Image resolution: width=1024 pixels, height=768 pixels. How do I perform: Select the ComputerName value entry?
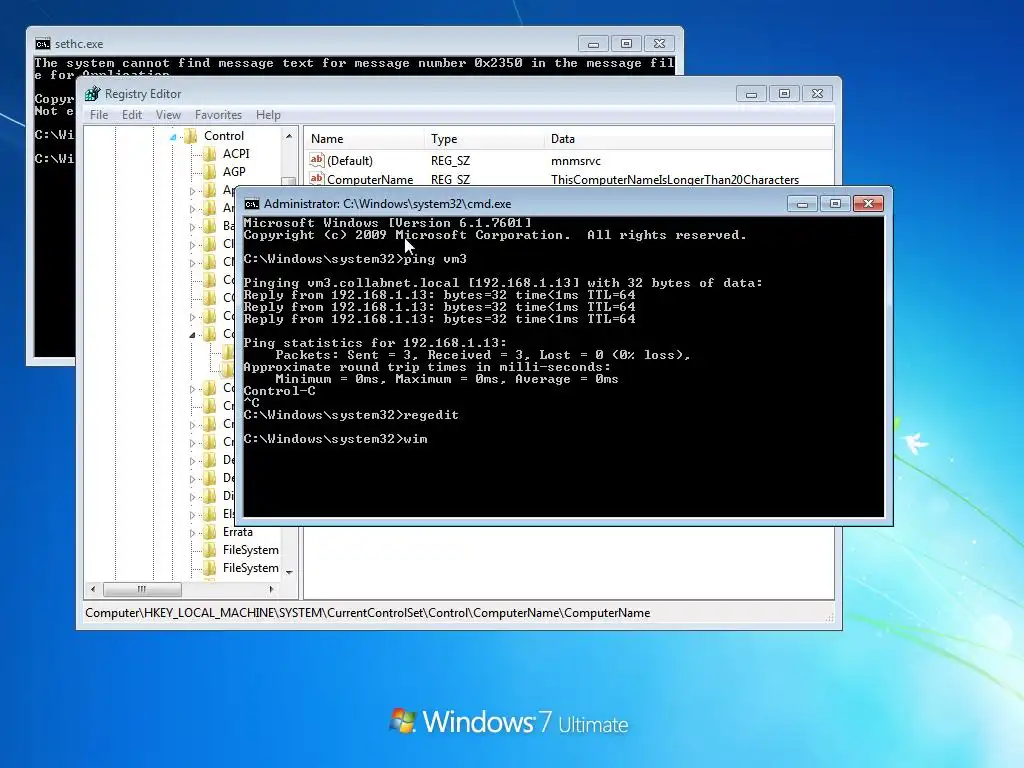coord(370,180)
